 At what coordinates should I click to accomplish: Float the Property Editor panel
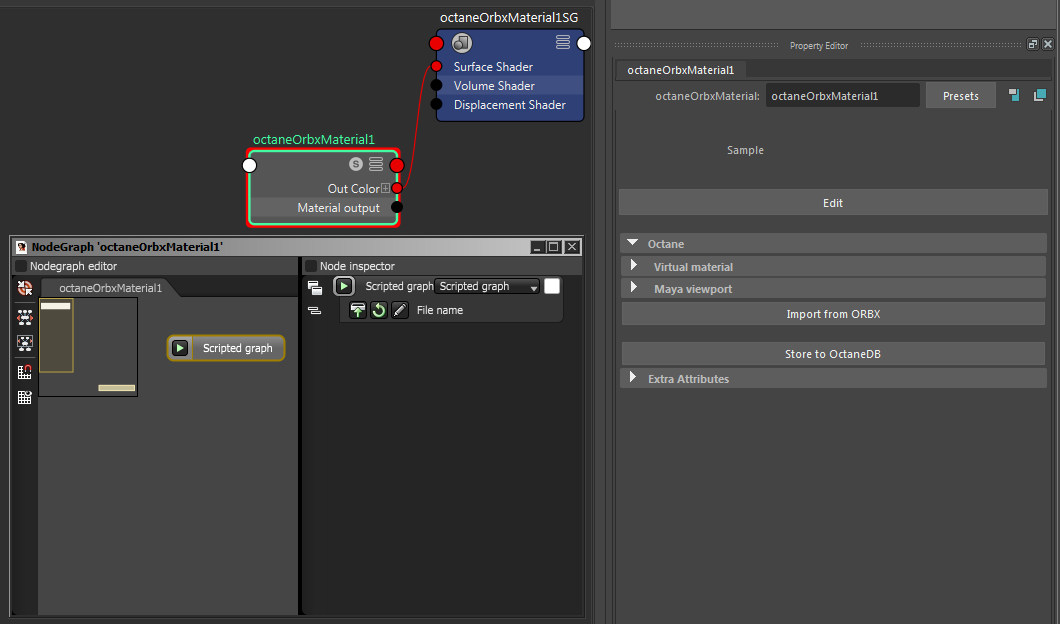click(x=1032, y=45)
